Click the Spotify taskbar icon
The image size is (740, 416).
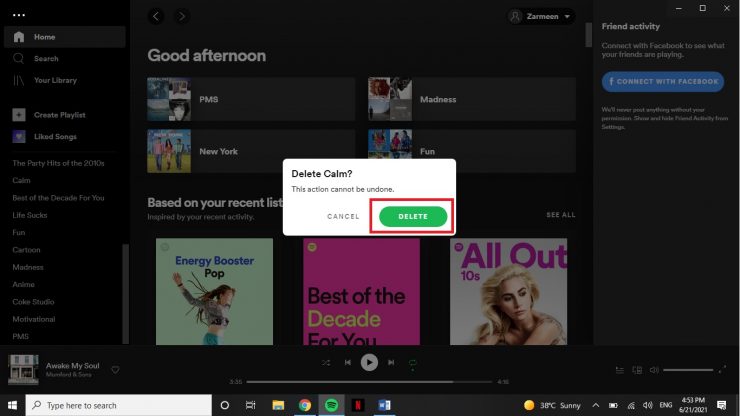point(331,405)
